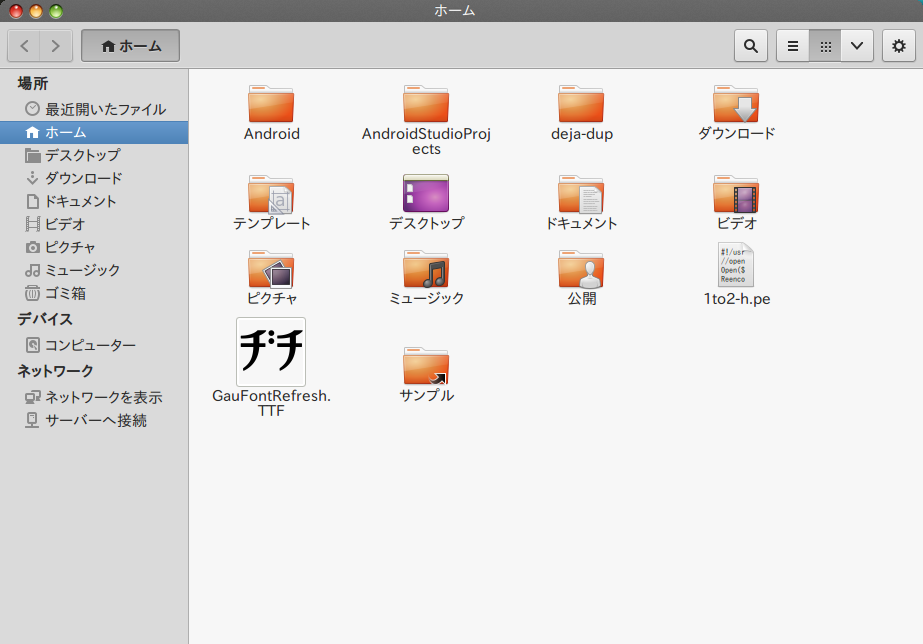This screenshot has width=923, height=644.
Task: Select ピクチャ in sidebar
Action: point(94,247)
